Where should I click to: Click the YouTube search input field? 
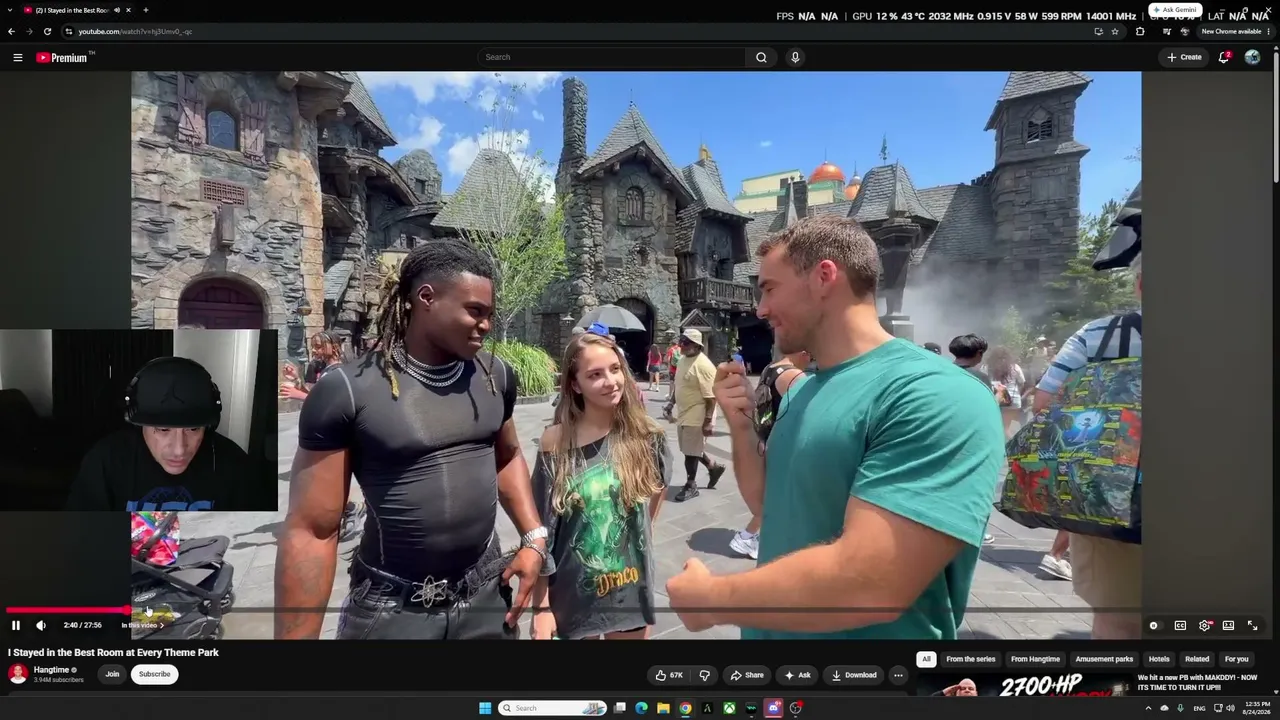click(611, 57)
